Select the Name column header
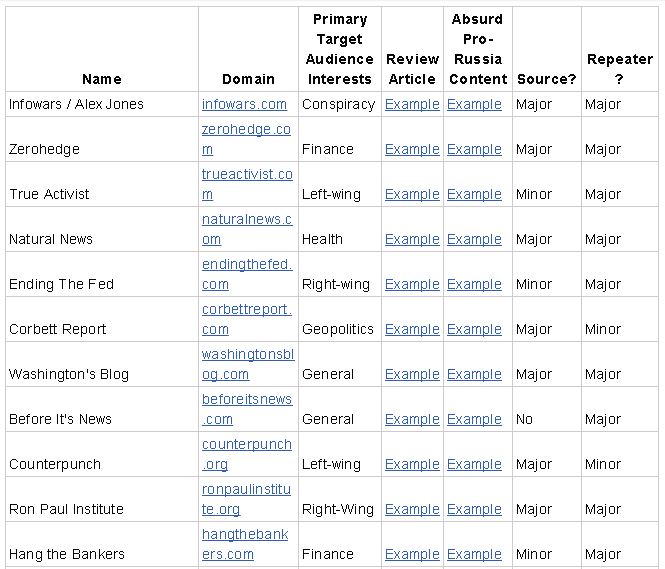Viewport: 665px width, 569px height. (101, 79)
